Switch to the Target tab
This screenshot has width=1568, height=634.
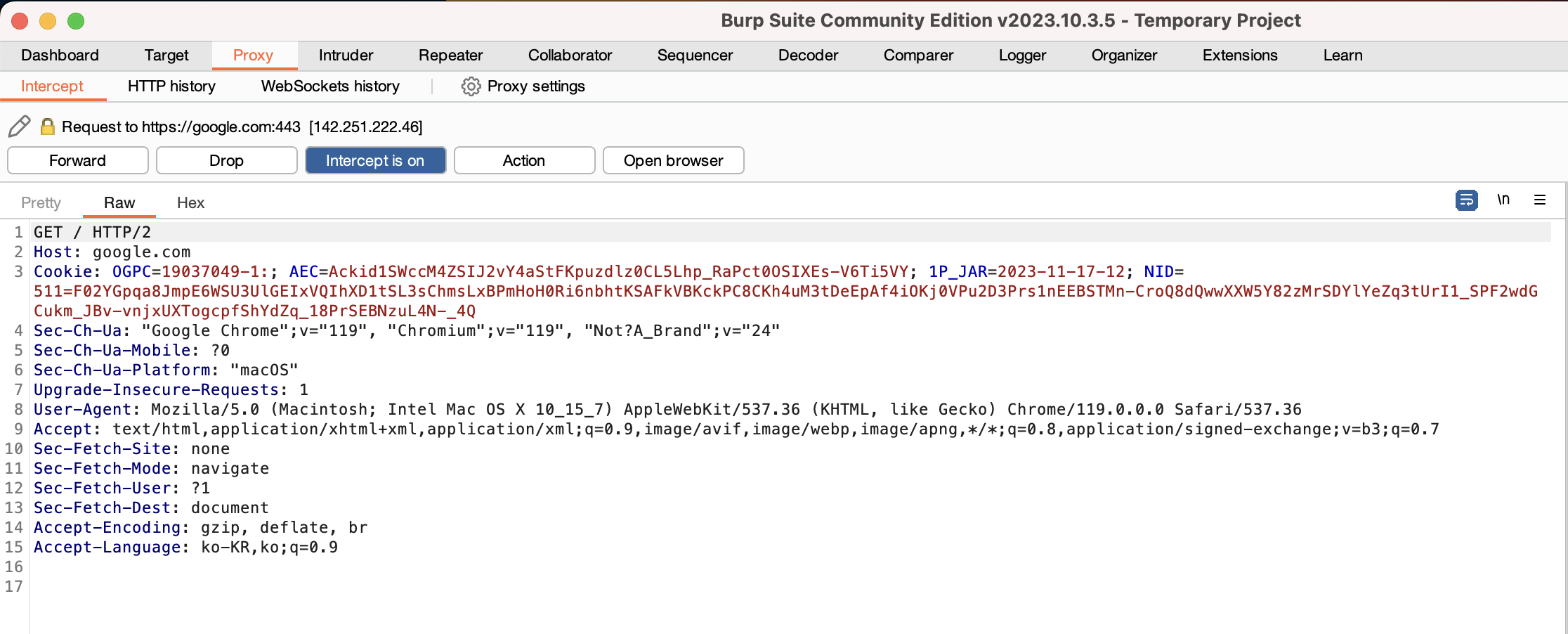(x=166, y=56)
